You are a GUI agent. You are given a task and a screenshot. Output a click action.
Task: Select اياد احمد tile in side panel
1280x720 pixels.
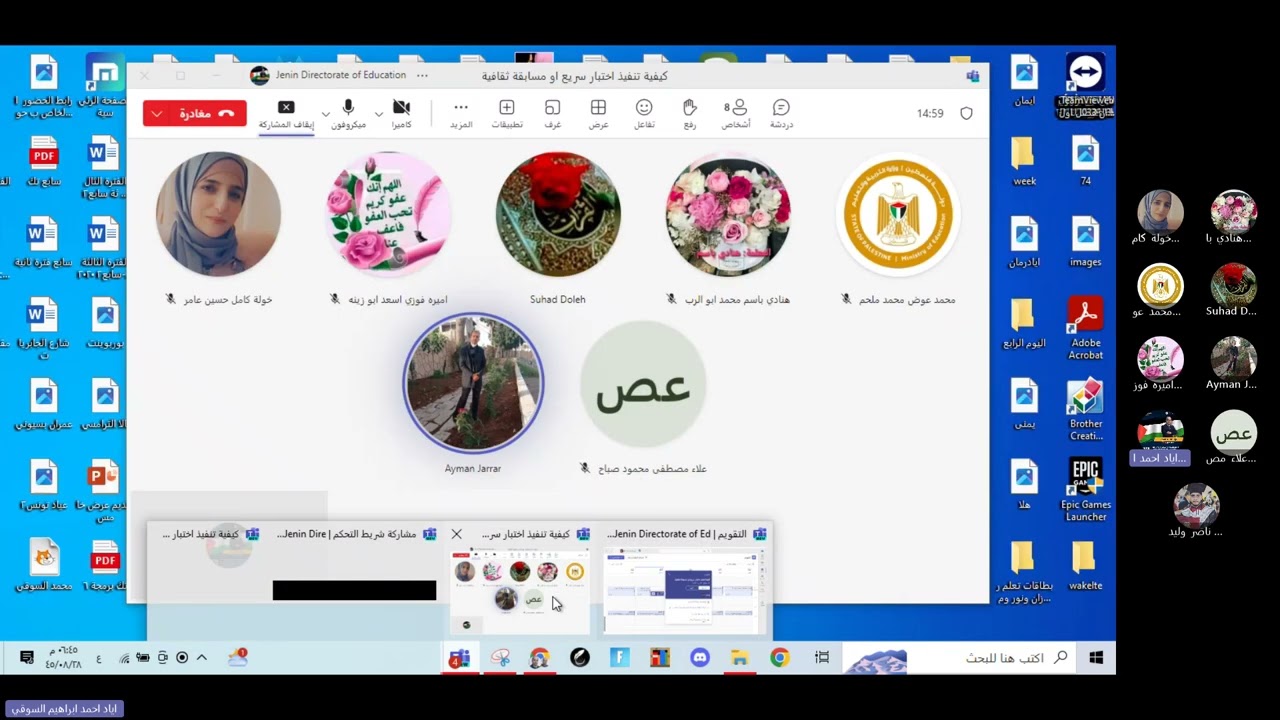(1160, 438)
